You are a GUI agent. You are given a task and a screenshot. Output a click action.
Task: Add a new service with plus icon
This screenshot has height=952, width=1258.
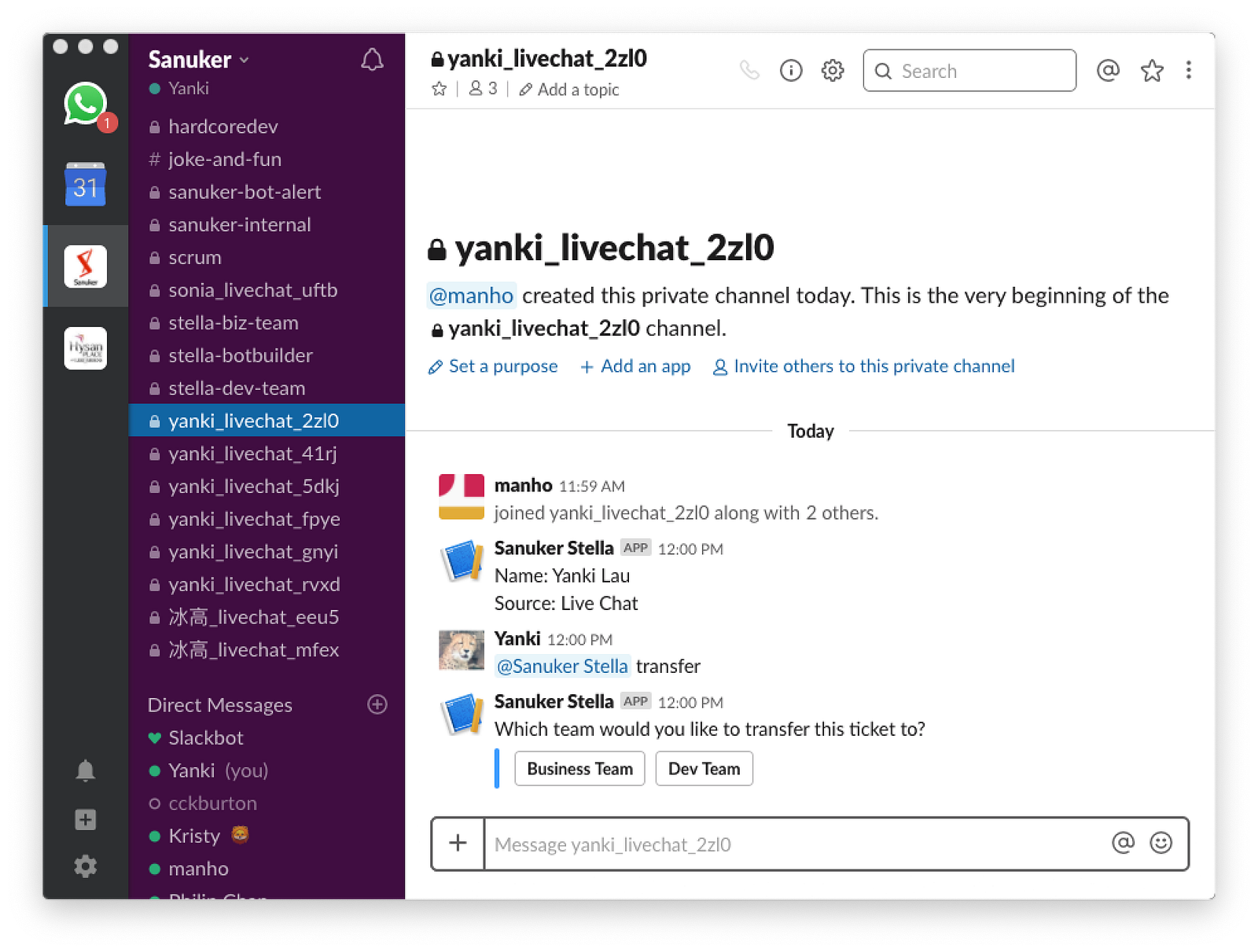pos(85,820)
